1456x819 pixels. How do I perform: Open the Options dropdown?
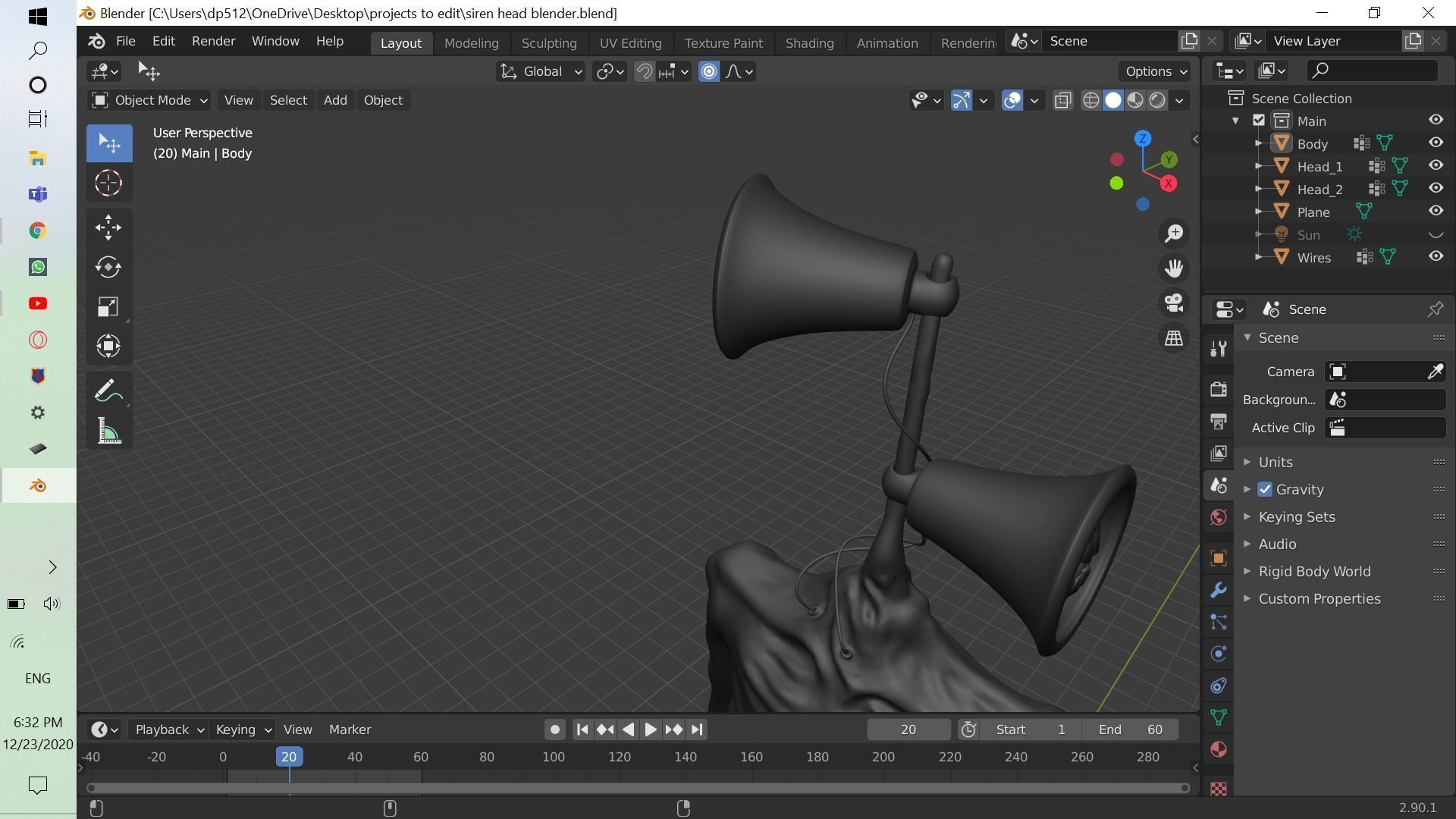[x=1155, y=71]
